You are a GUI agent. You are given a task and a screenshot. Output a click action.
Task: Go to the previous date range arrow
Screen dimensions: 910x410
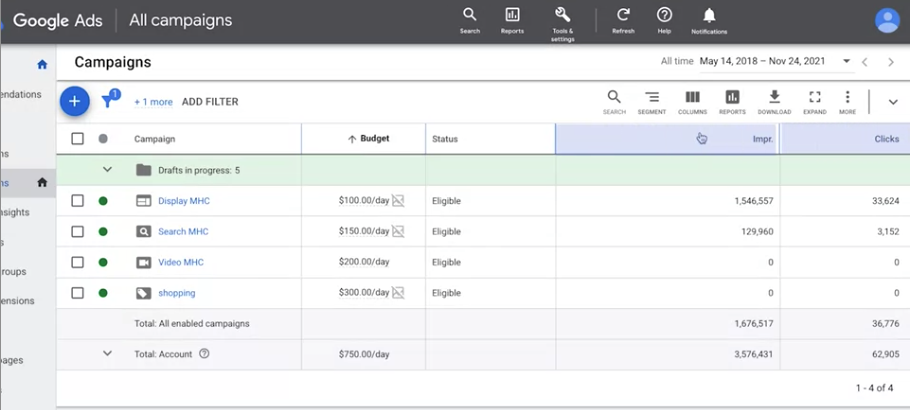(864, 62)
